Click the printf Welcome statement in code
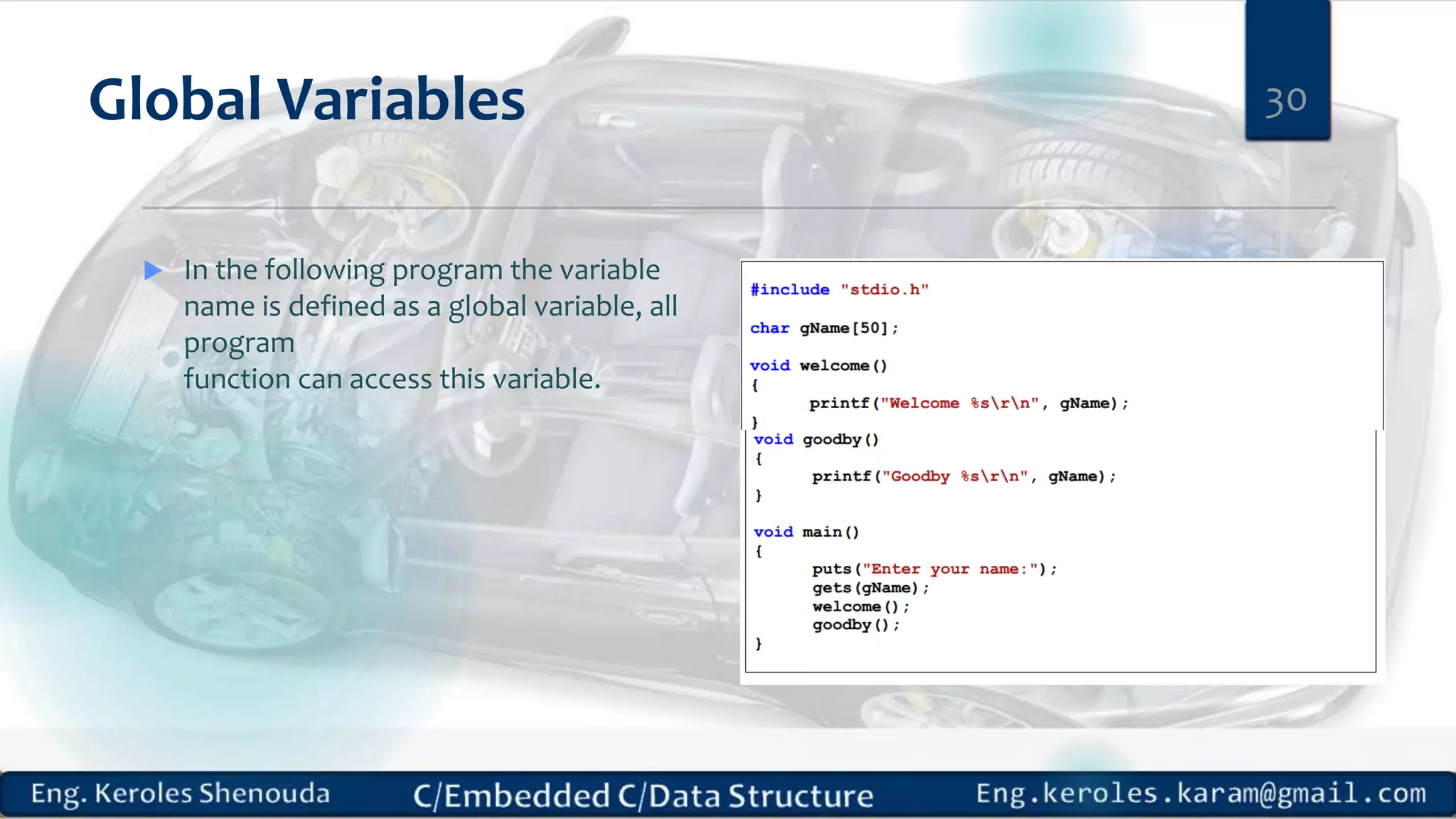 (x=968, y=403)
